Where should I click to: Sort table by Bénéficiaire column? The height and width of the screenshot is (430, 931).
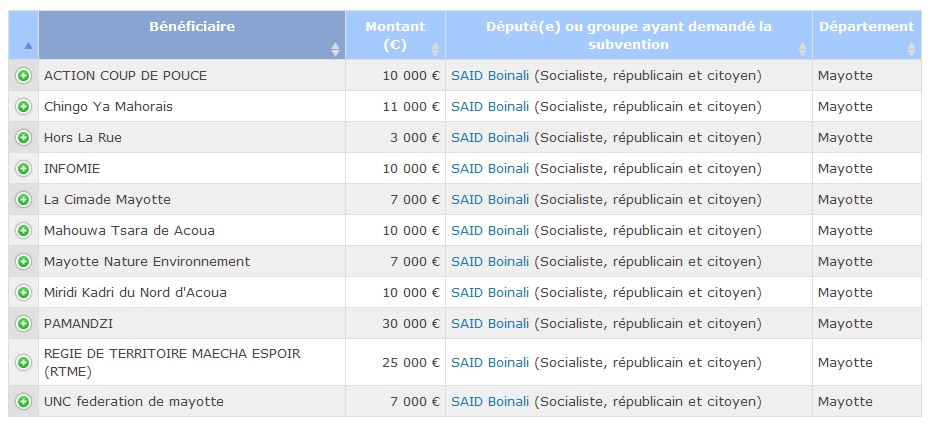point(192,27)
